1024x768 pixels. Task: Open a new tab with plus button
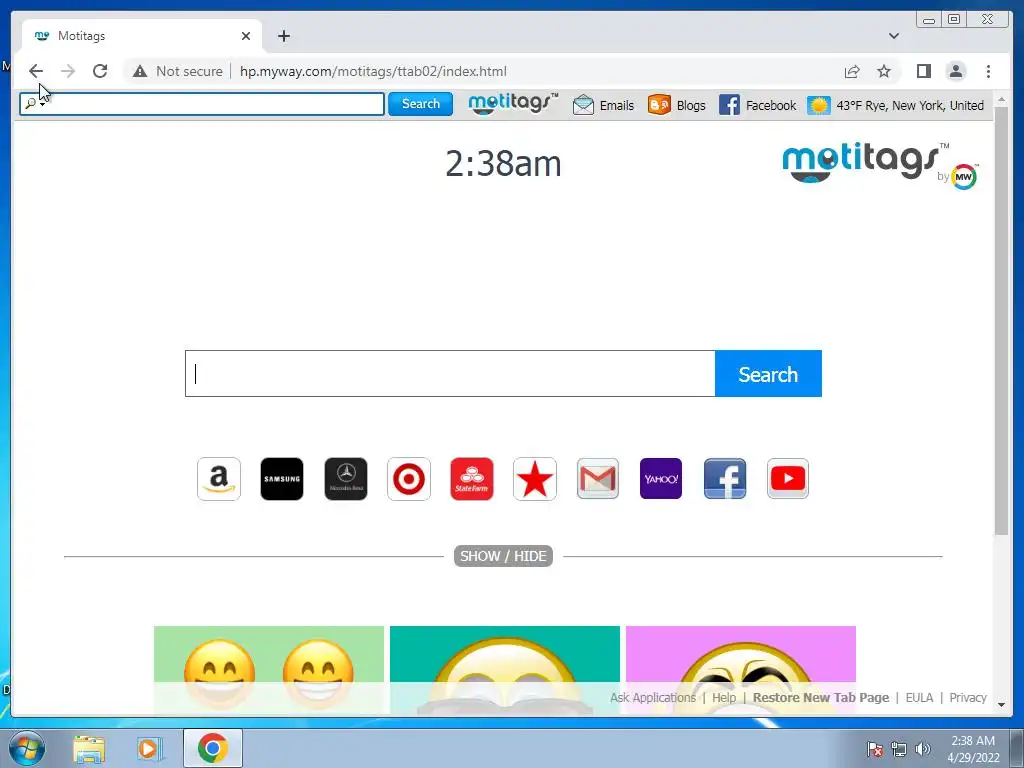(x=283, y=36)
